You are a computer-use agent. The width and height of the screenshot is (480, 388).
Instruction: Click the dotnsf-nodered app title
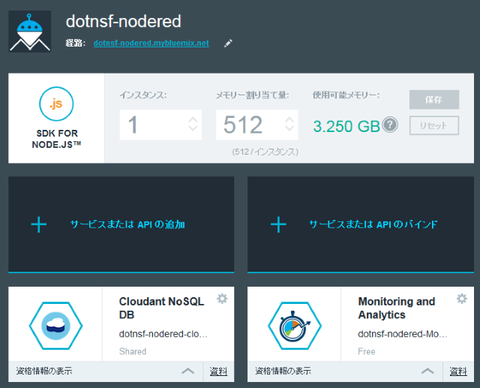click(x=124, y=21)
